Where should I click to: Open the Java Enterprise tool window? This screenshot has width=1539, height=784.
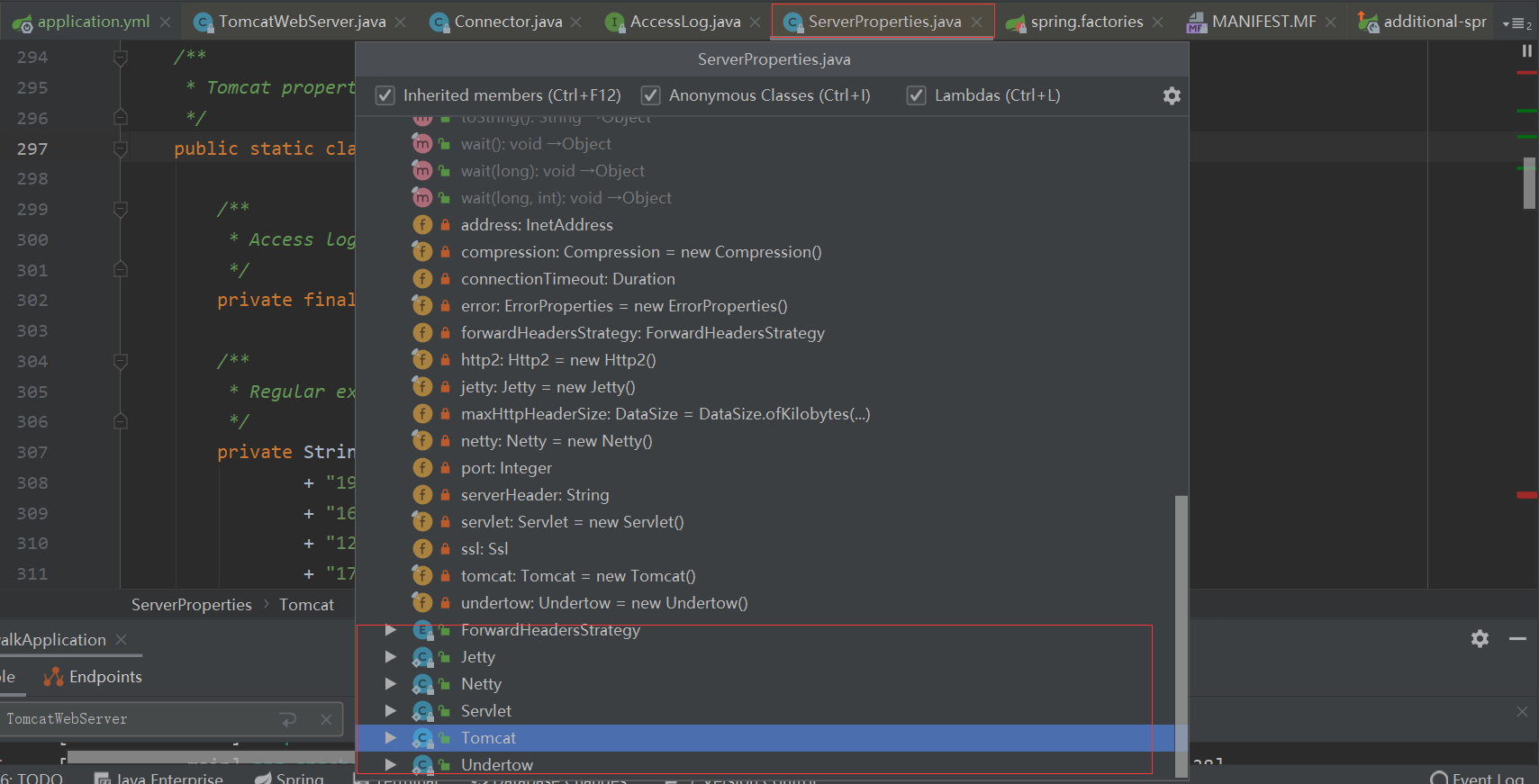(x=159, y=777)
